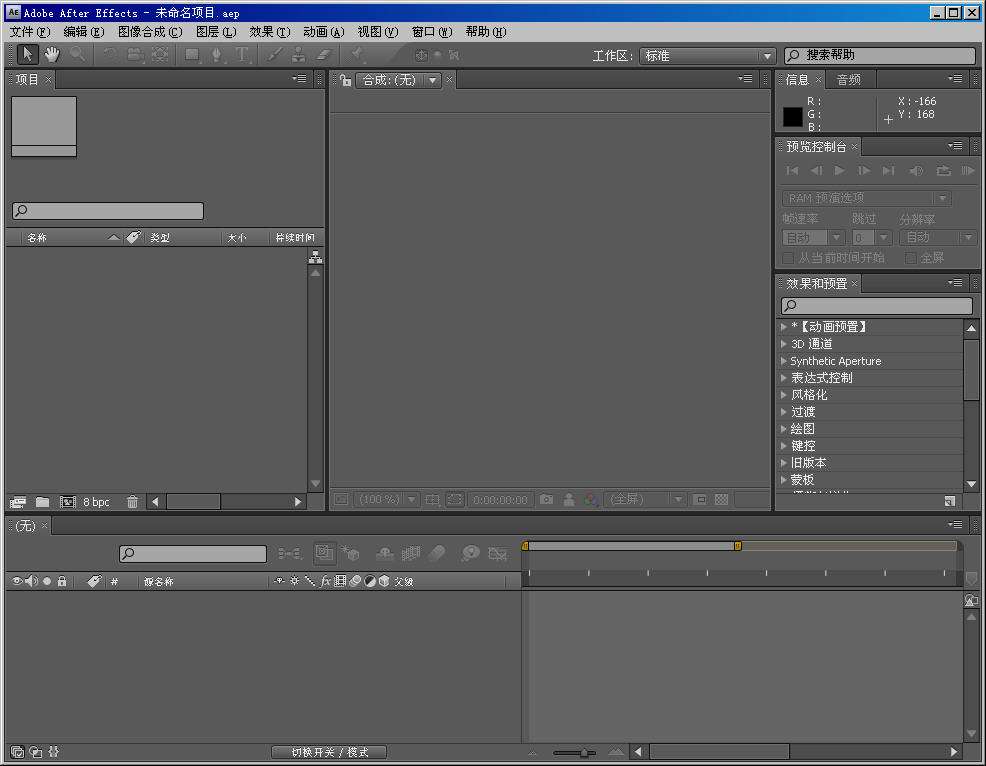The width and height of the screenshot is (986, 766).
Task: Click the new composition icon in Project panel
Action: click(x=68, y=502)
